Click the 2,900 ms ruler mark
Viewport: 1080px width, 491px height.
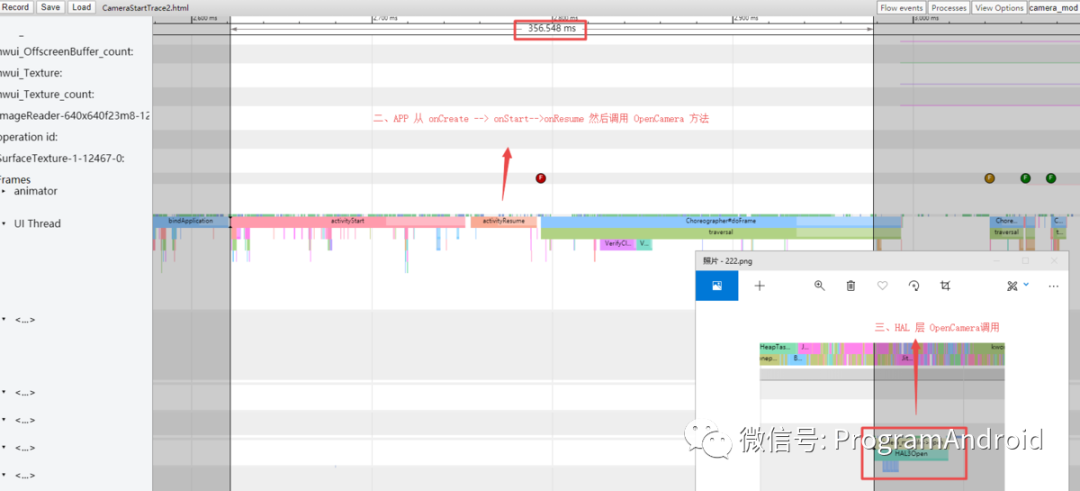(747, 19)
